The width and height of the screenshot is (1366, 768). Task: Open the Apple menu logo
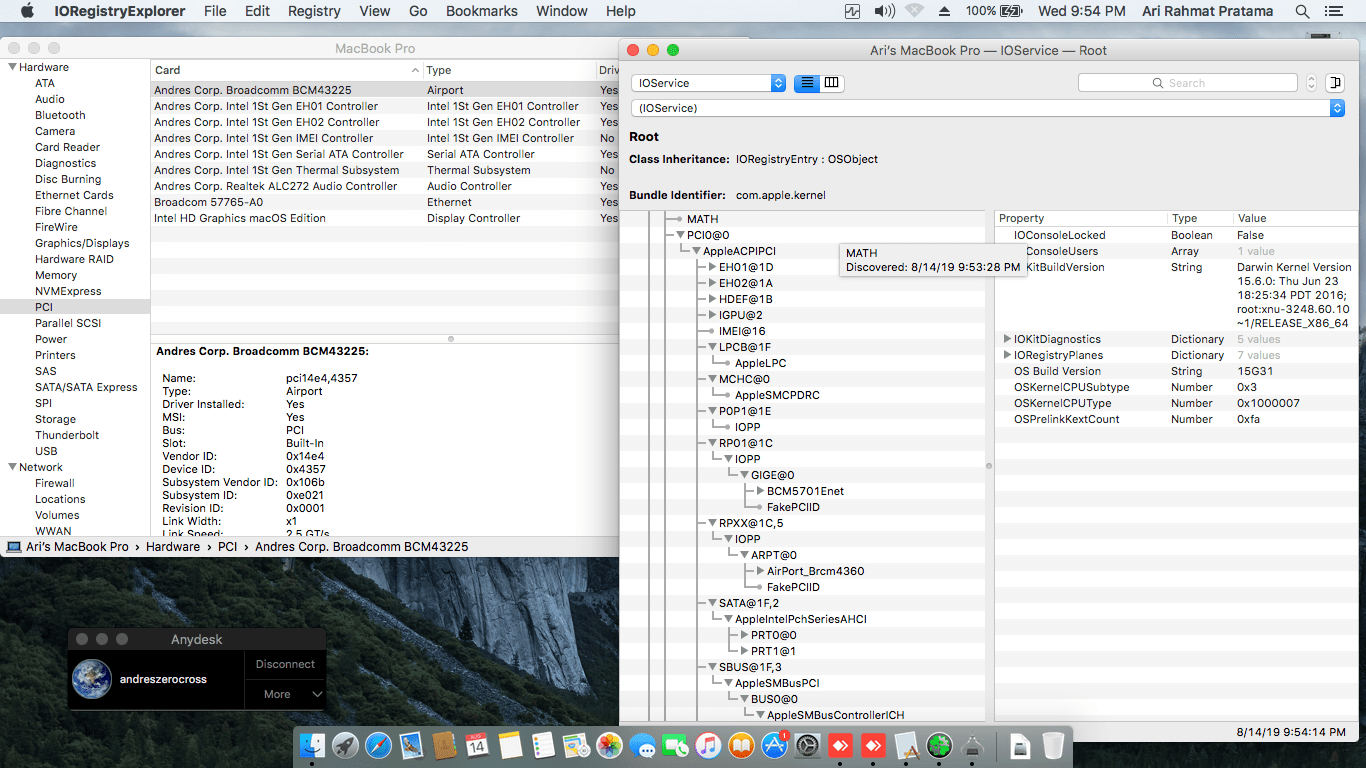click(28, 11)
